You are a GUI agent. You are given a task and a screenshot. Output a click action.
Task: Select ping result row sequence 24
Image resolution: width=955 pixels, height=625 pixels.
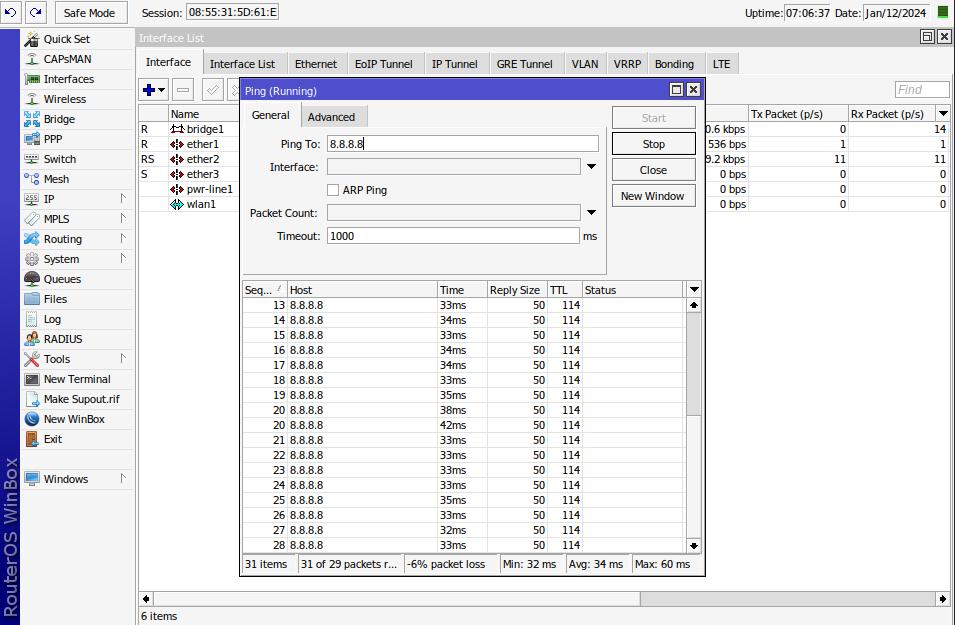click(463, 486)
